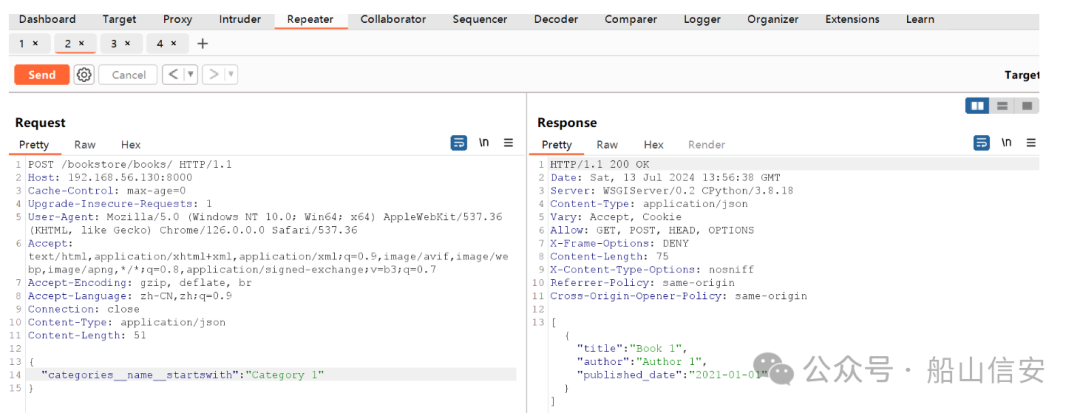Toggle word wrap icon in Response panel
The height and width of the screenshot is (413, 1080).
[x=982, y=143]
